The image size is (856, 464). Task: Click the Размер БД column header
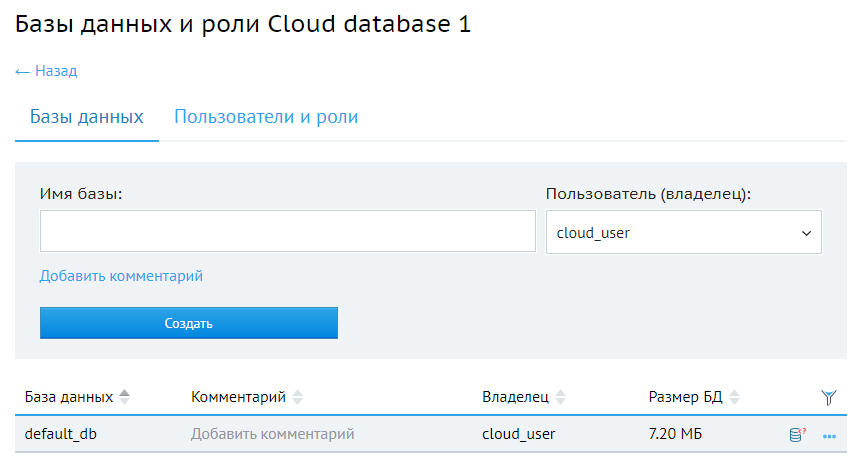[685, 397]
